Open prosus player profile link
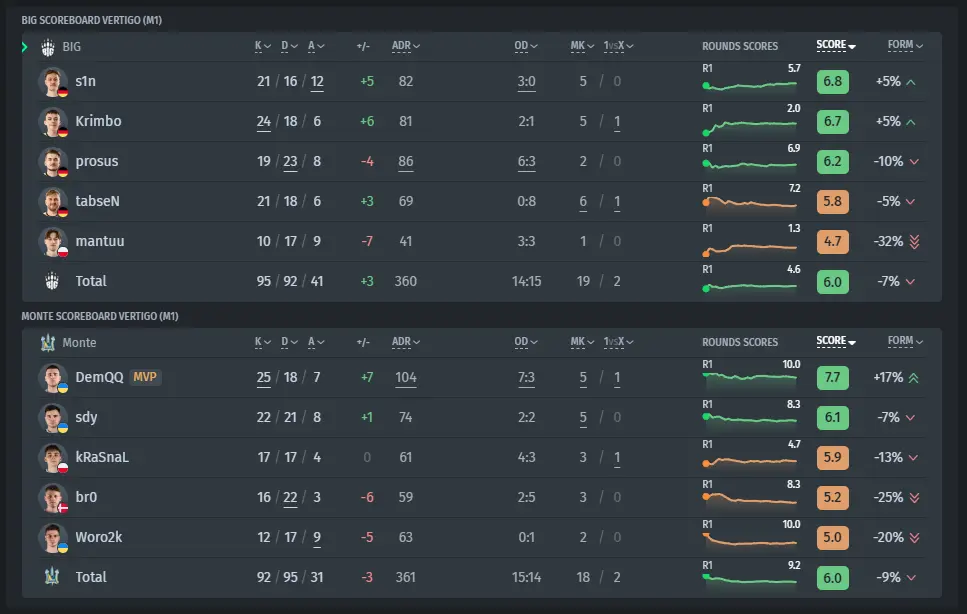This screenshot has width=967, height=614. pyautogui.click(x=97, y=162)
